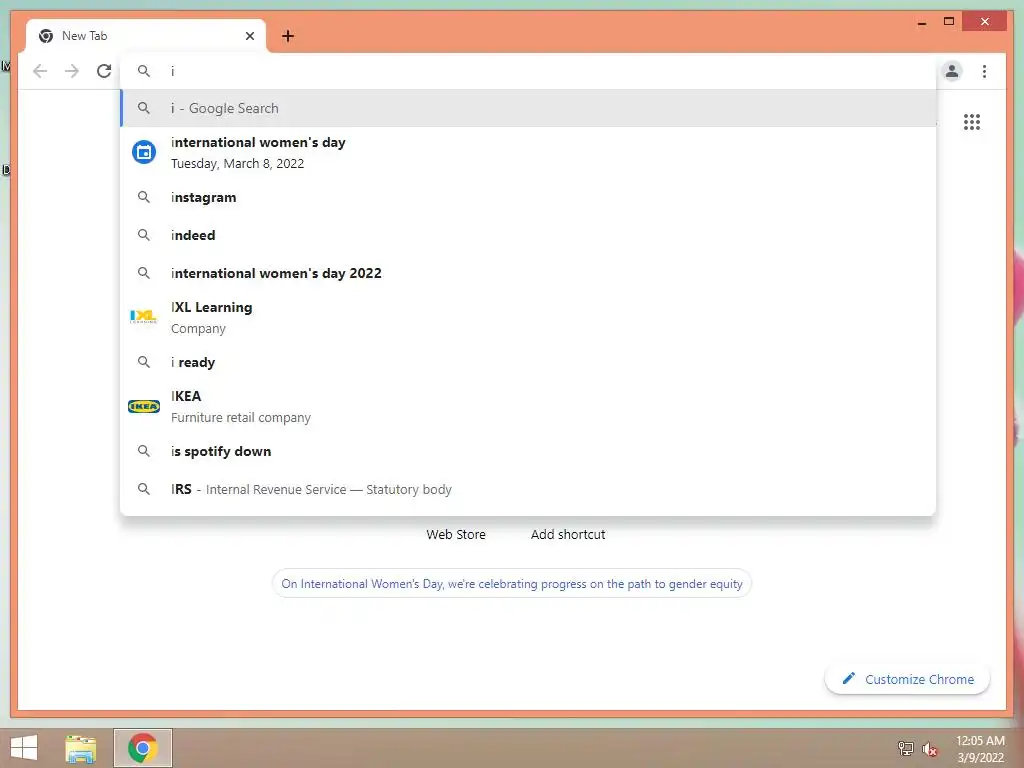
Task: Click the IKEA logo icon
Action: 144,406
